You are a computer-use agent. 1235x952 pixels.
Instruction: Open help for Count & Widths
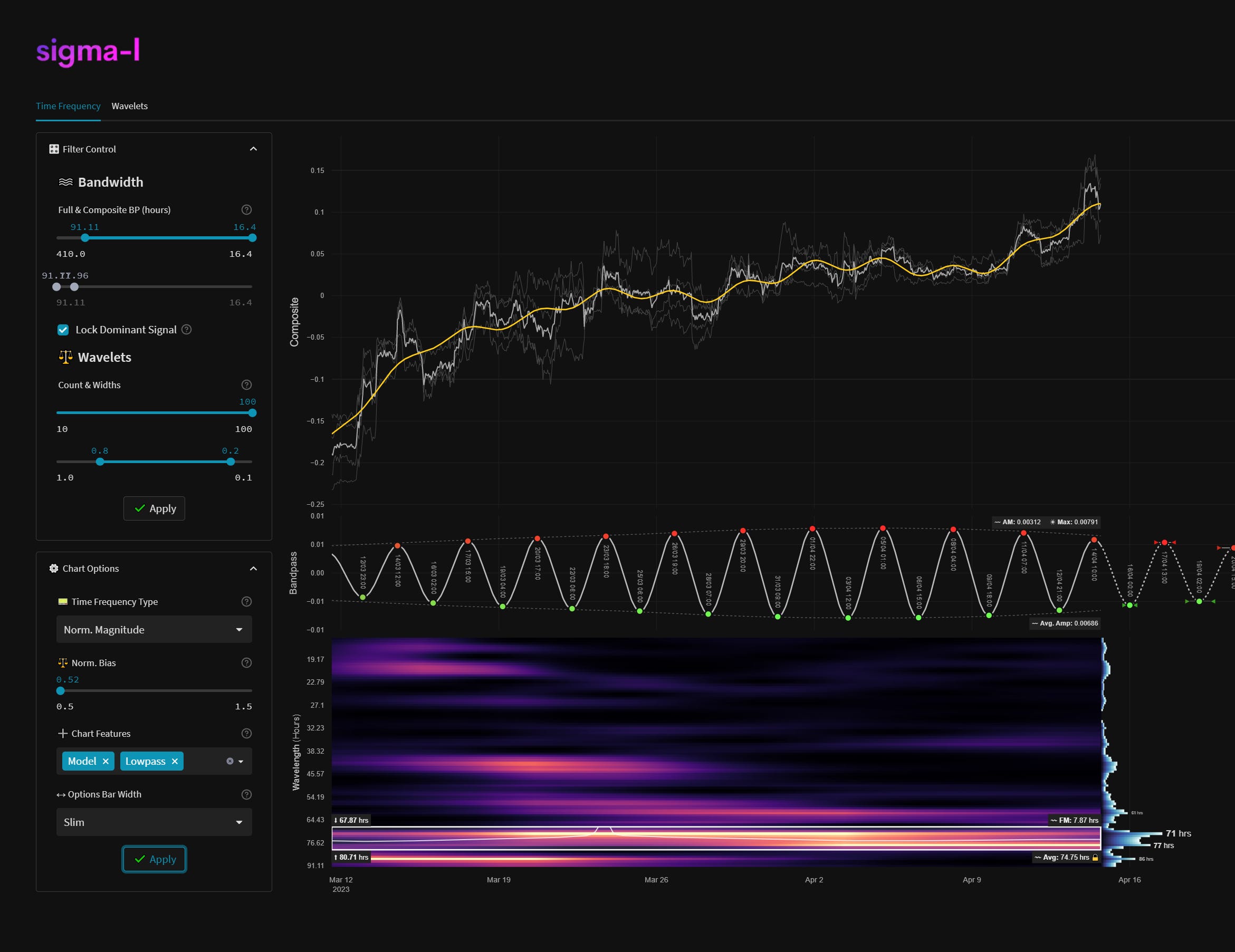pos(246,385)
